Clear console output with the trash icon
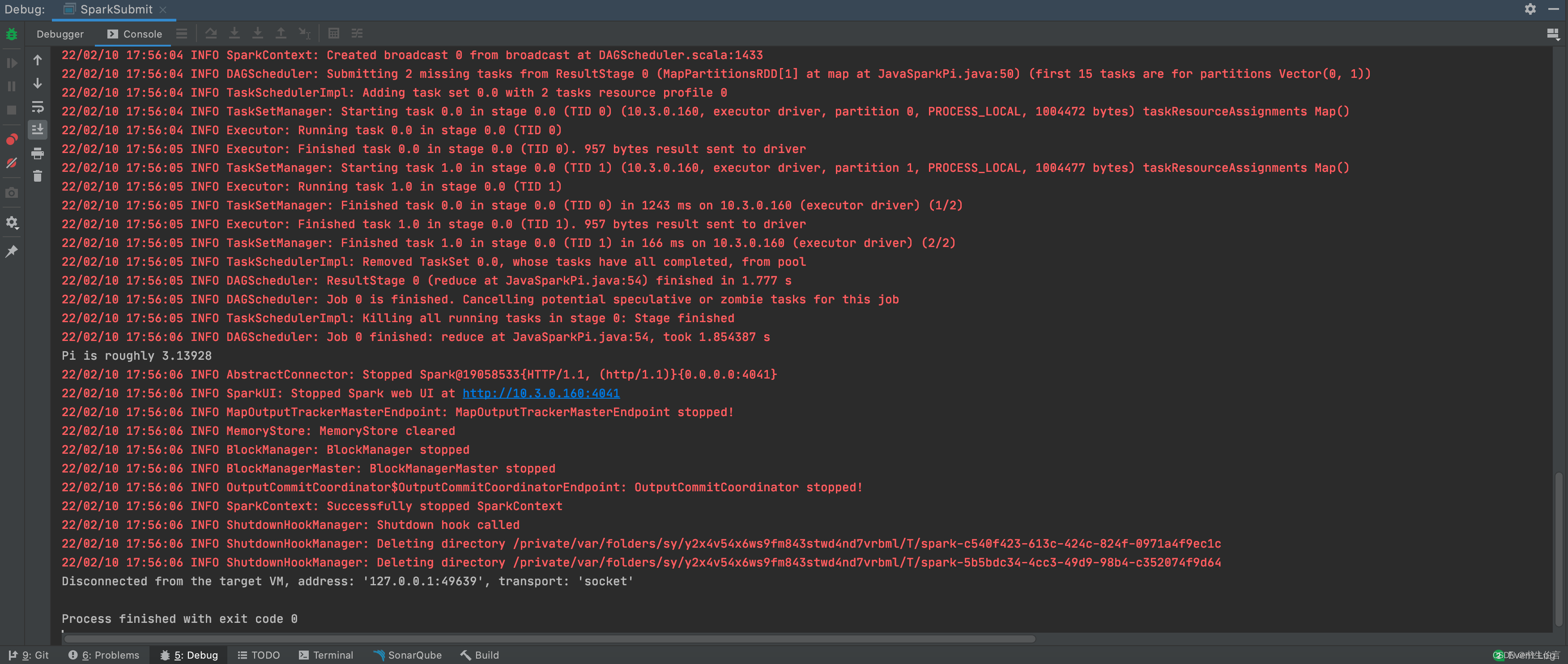 pos(38,176)
